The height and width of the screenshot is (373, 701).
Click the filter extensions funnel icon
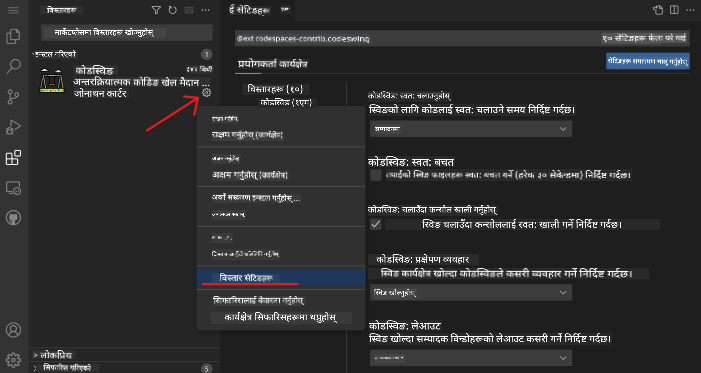156,10
